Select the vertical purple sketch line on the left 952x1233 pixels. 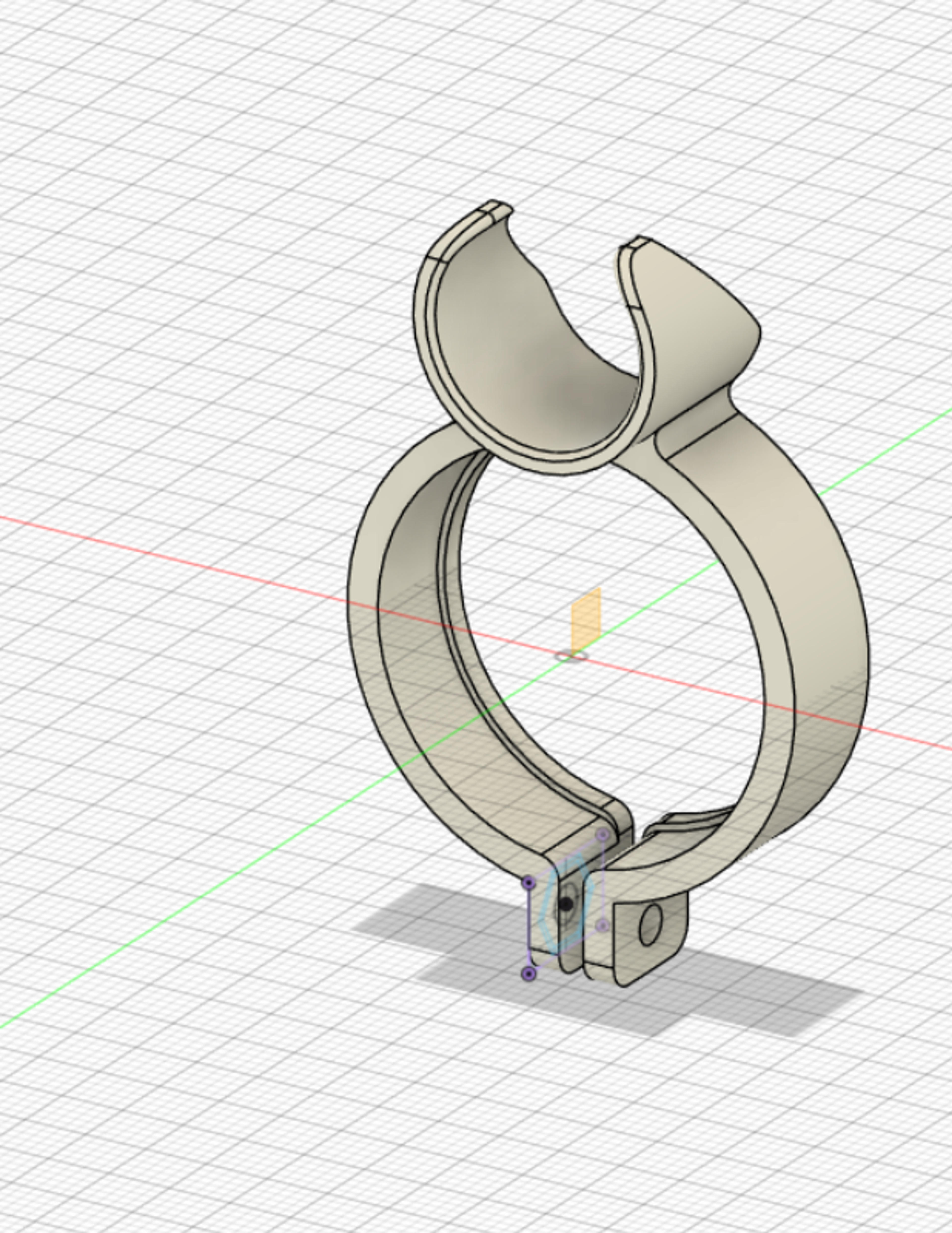pyautogui.click(x=528, y=928)
